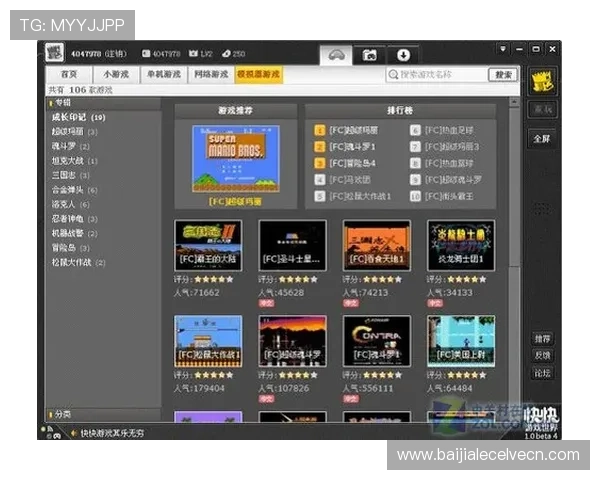Click the 论坛 forum button
Image resolution: width=600 pixels, height=480 pixels.
click(542, 373)
